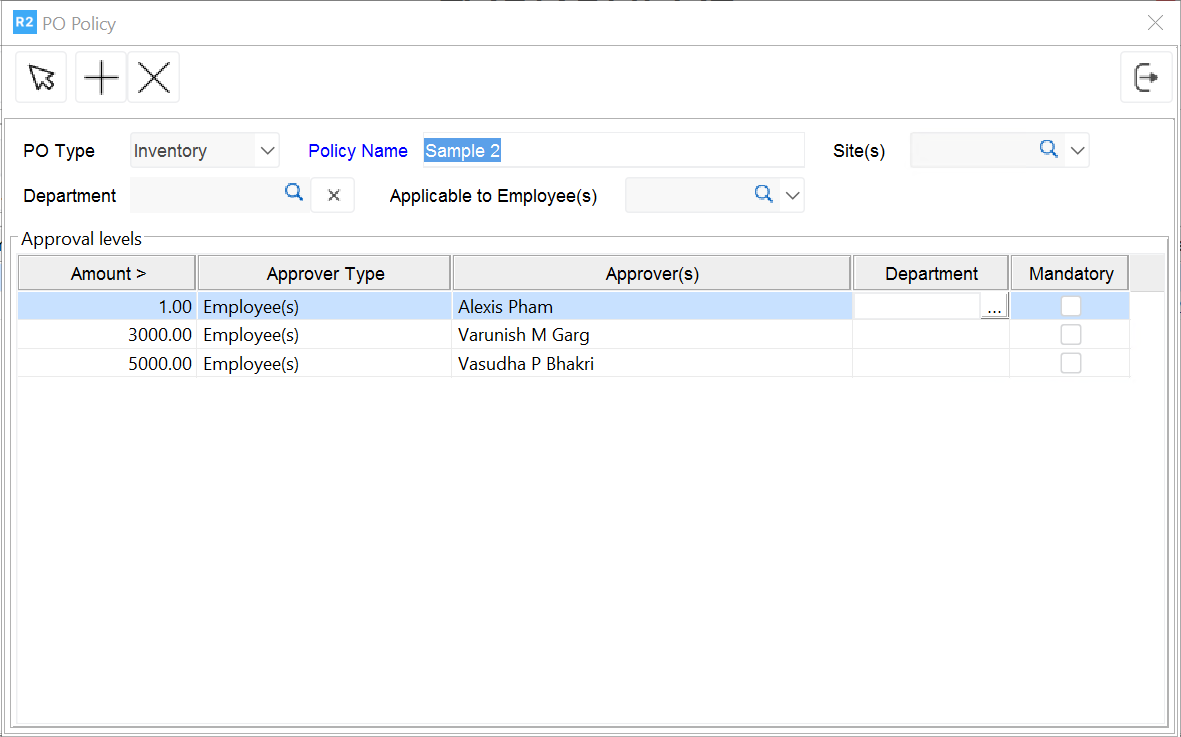
Task: Clear the Department field with x button
Action: coord(333,196)
